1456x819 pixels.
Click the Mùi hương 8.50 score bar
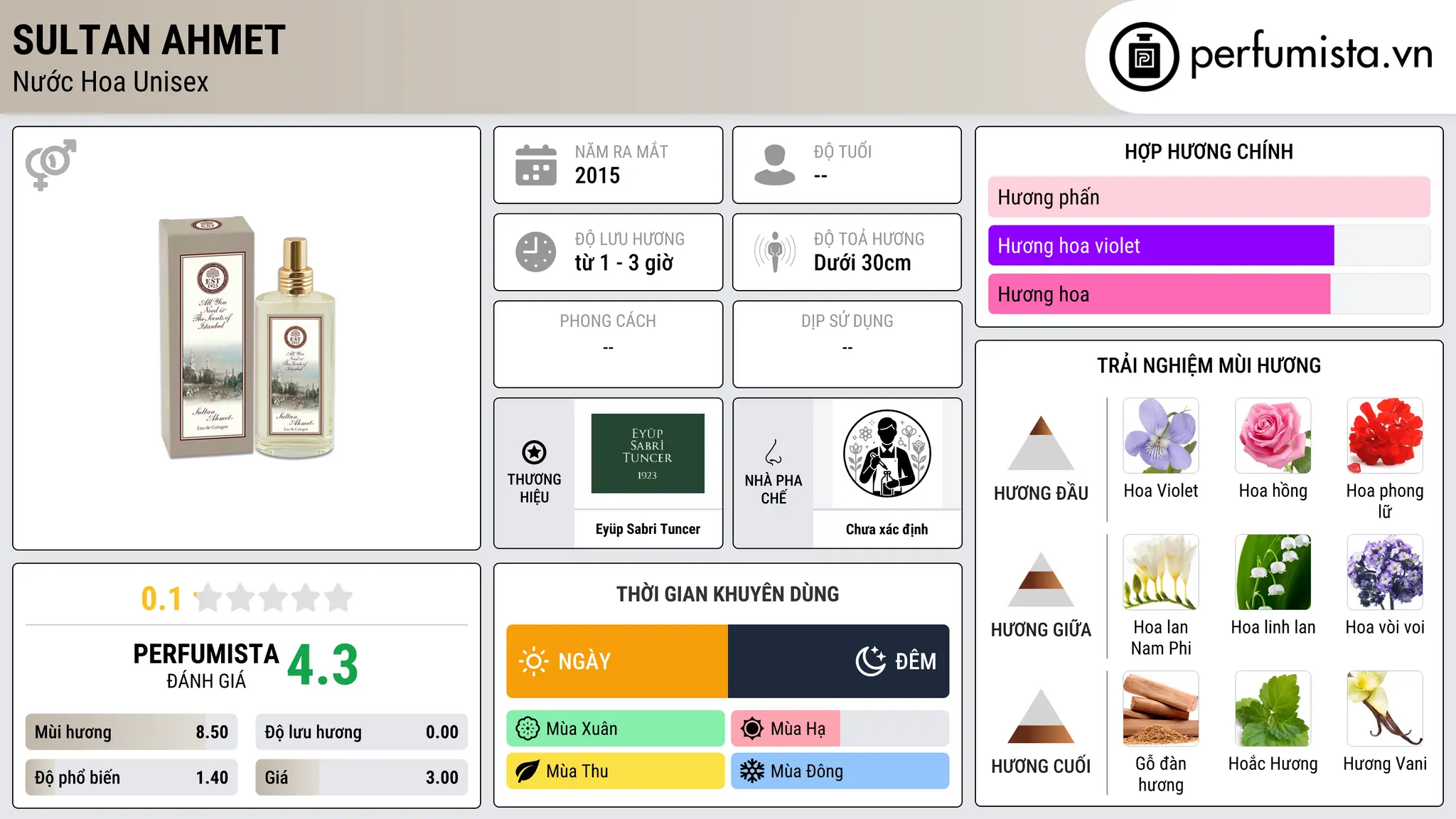(x=132, y=732)
